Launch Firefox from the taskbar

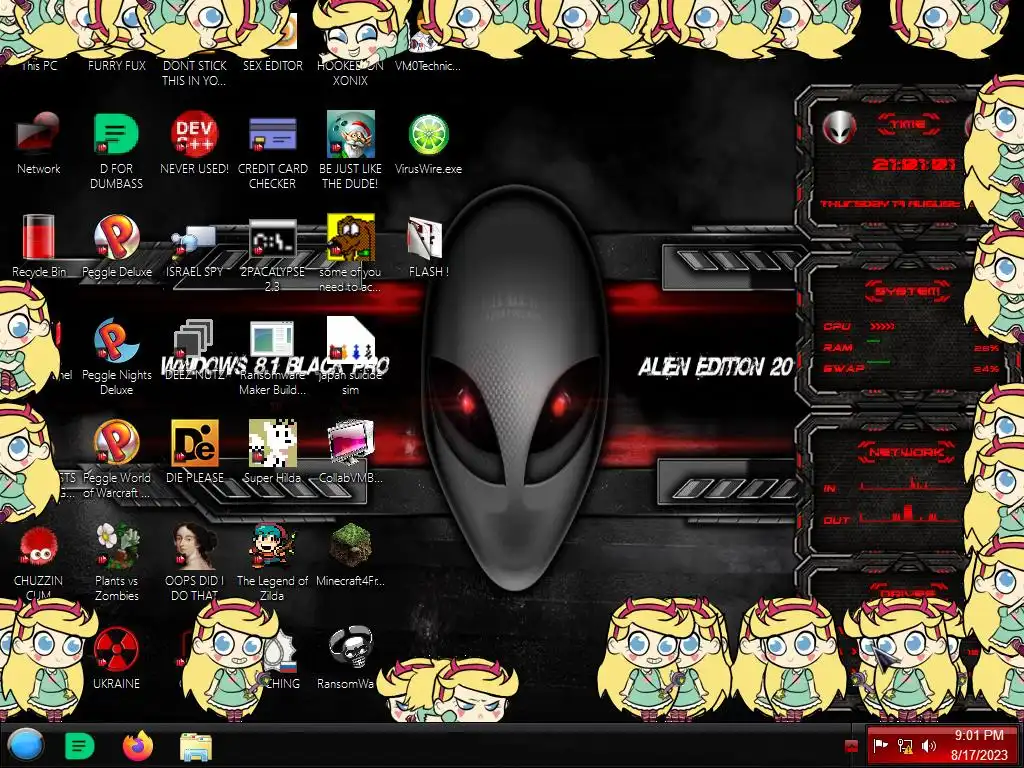[138, 746]
